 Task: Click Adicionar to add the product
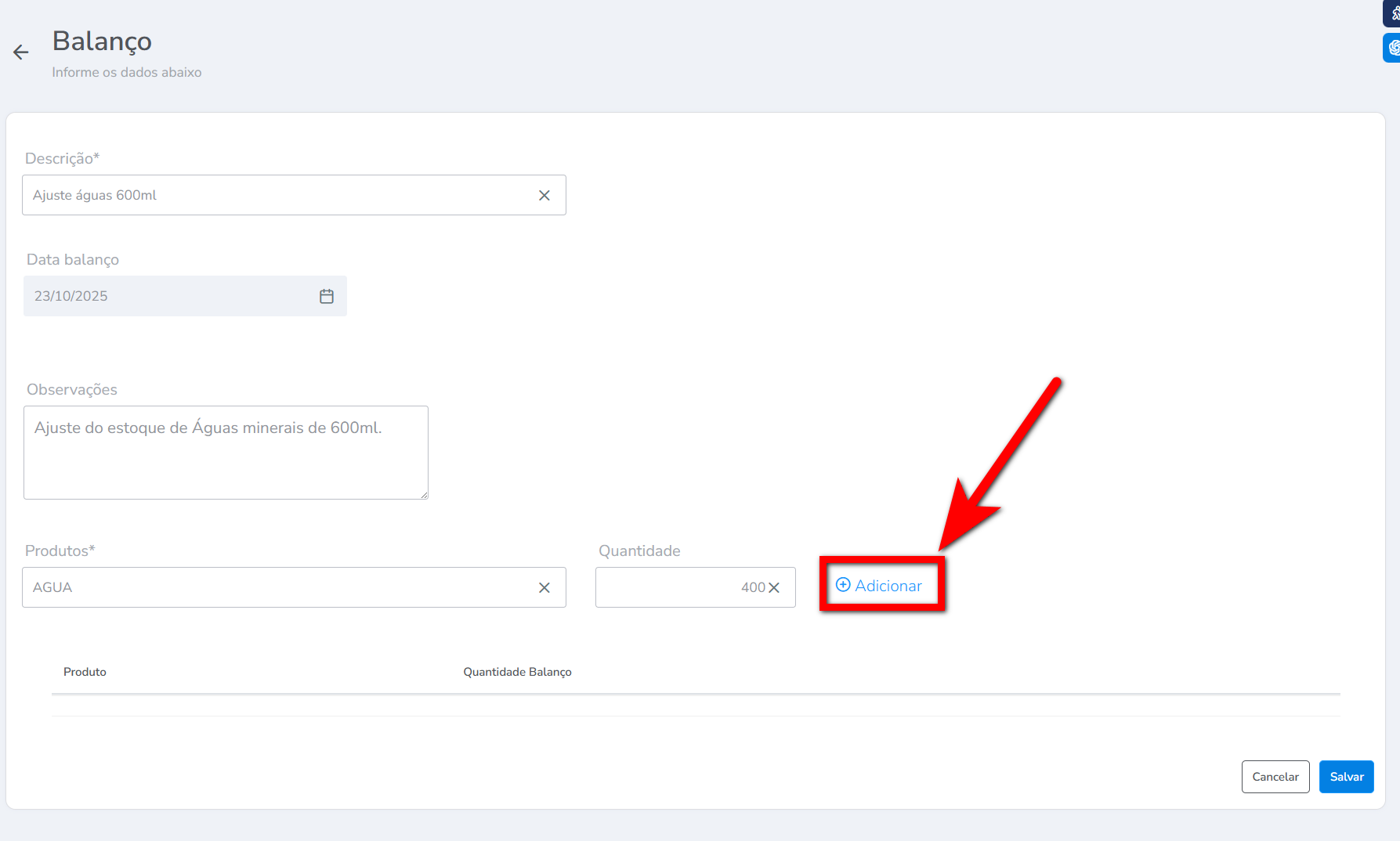(879, 586)
